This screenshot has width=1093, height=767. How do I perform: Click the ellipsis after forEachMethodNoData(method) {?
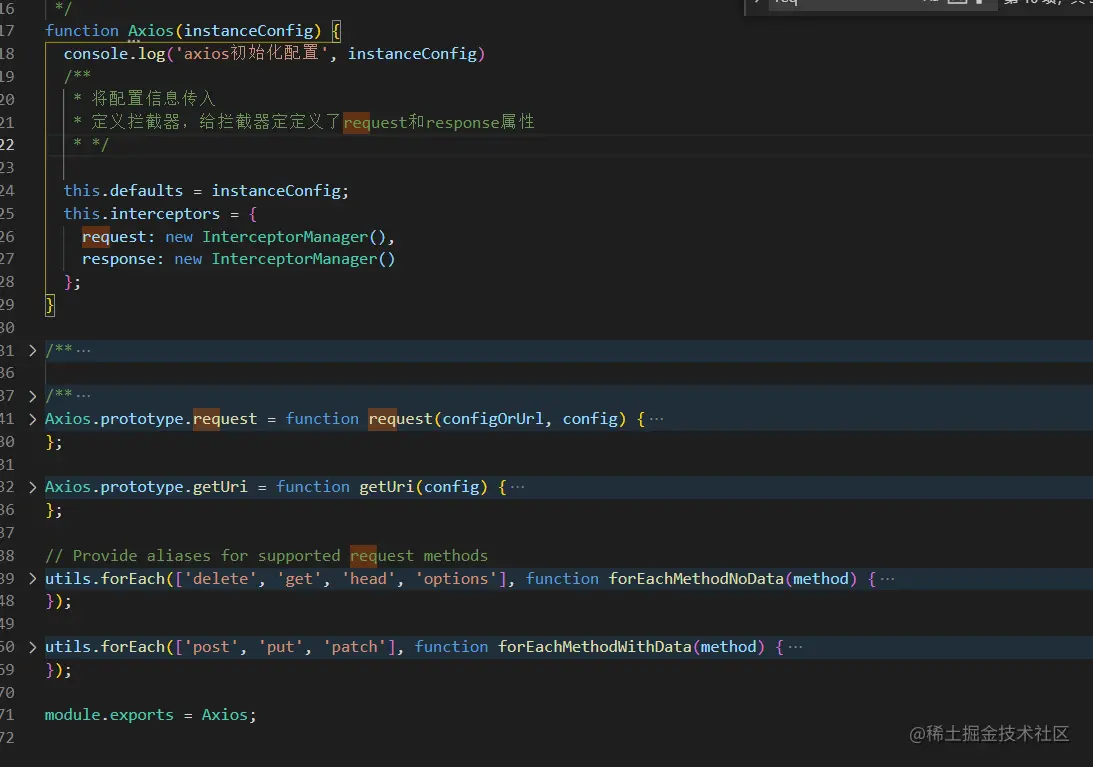[x=887, y=579]
